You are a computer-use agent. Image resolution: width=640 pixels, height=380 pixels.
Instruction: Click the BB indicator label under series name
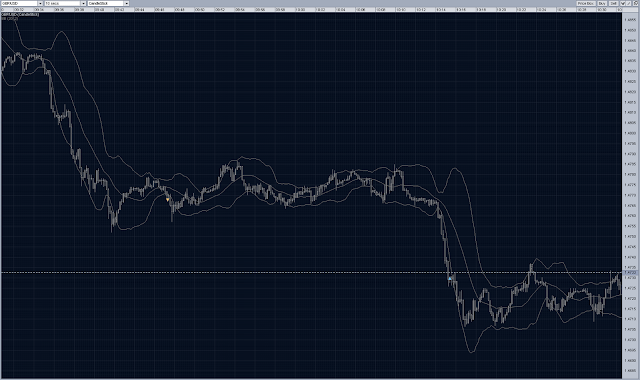click(x=9, y=19)
